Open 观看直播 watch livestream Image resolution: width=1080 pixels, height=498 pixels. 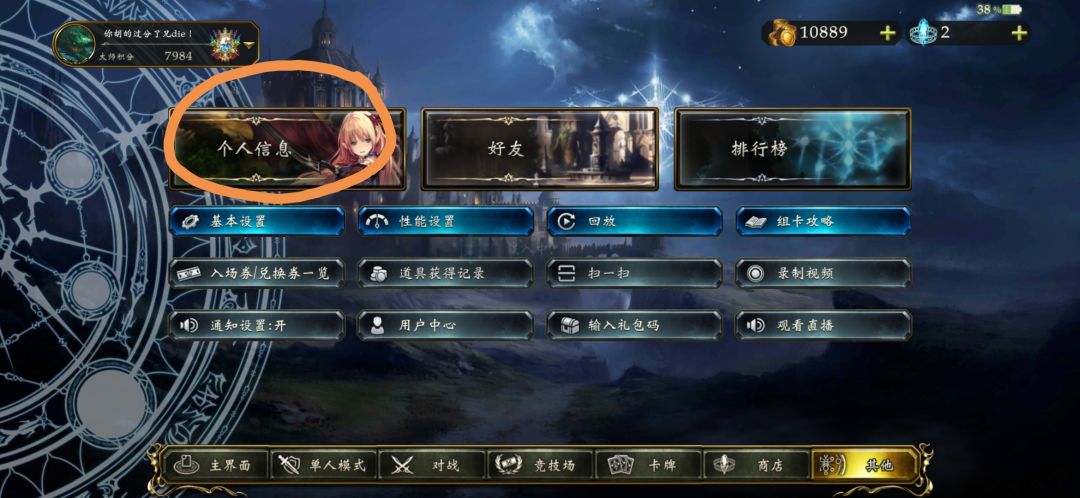823,325
